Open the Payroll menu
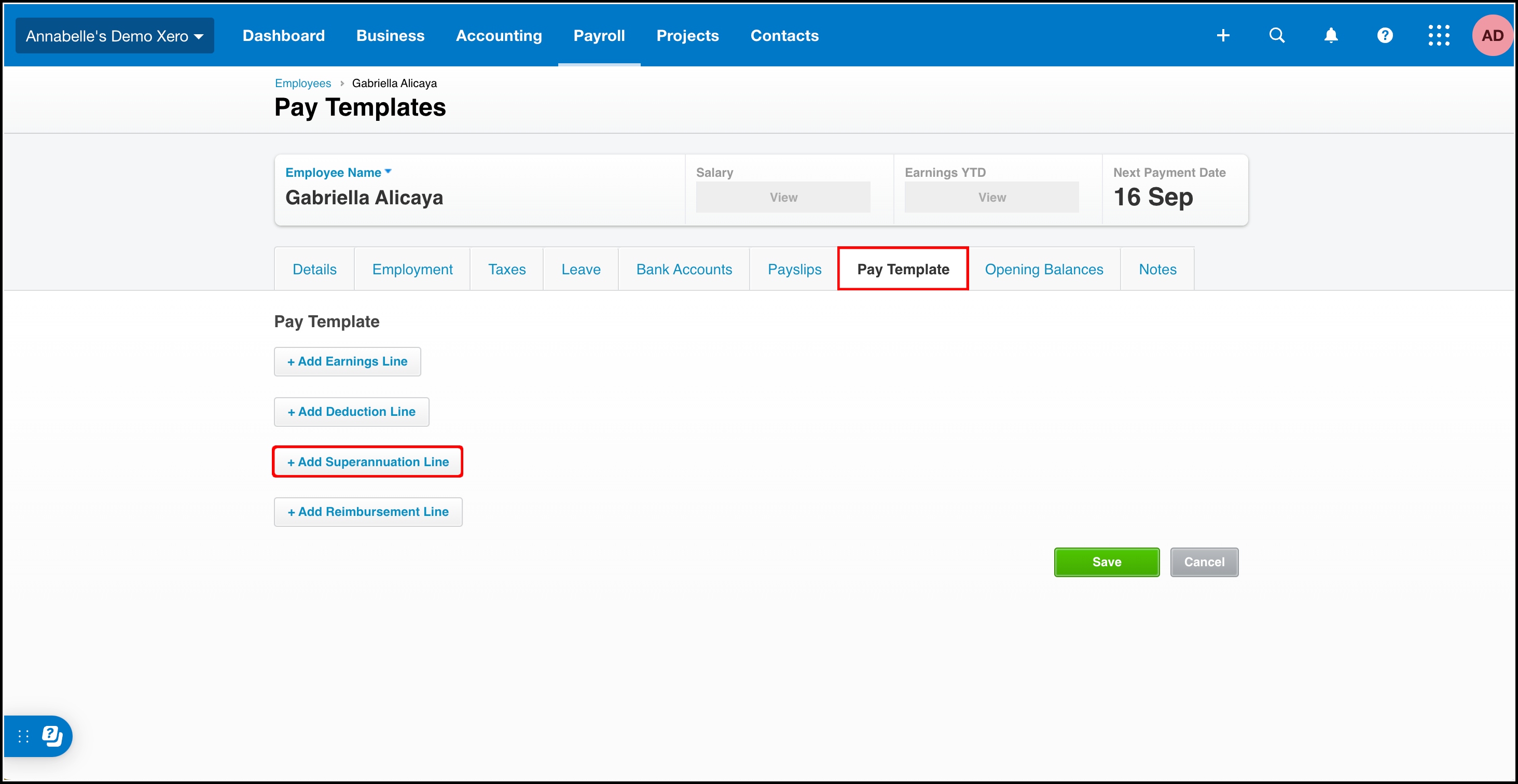 tap(599, 35)
